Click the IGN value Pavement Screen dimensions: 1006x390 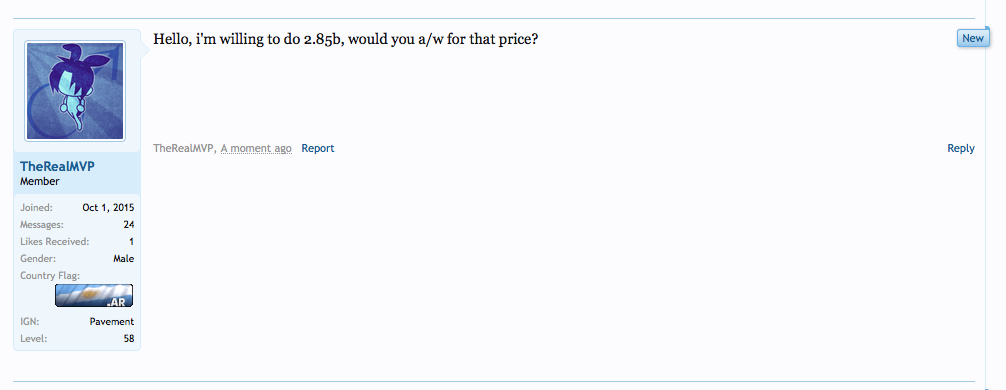[112, 321]
